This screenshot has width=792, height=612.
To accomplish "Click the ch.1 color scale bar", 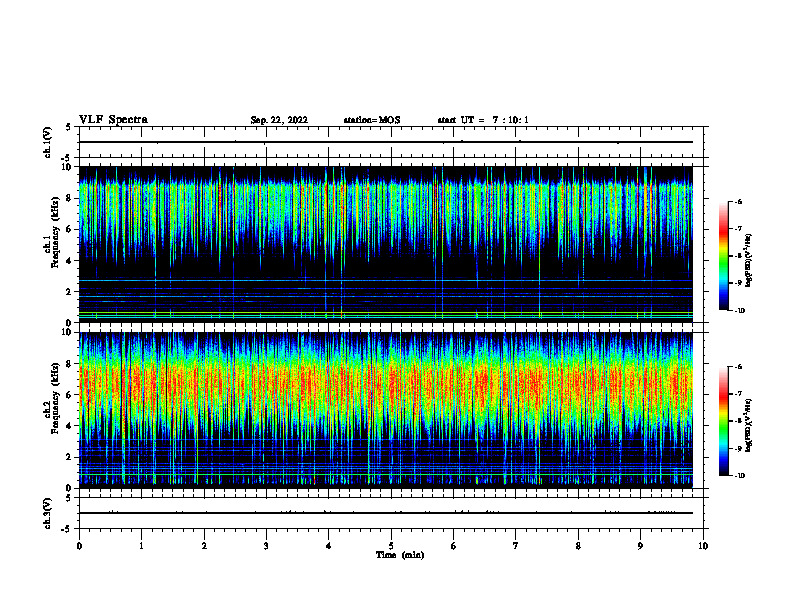I will pyautogui.click(x=724, y=256).
